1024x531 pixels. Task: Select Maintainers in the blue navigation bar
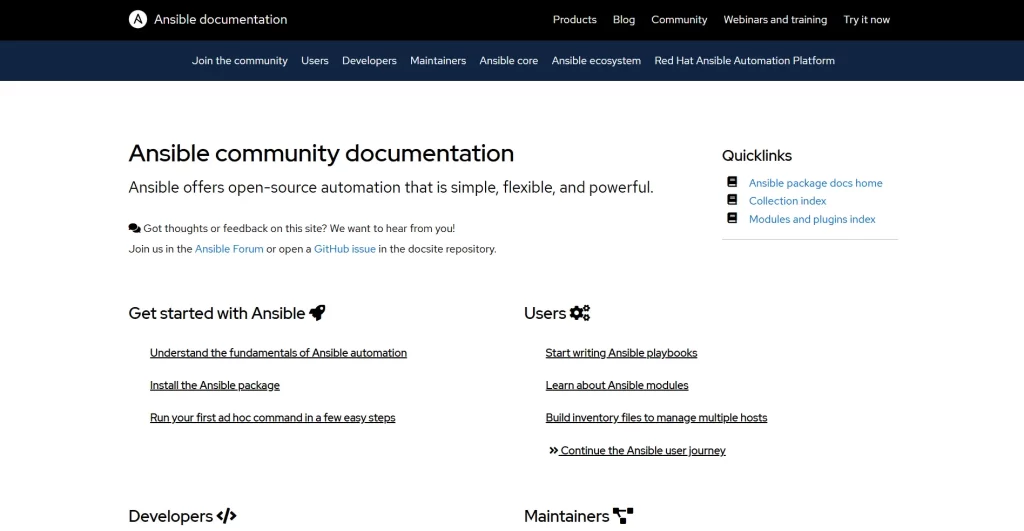(x=438, y=61)
